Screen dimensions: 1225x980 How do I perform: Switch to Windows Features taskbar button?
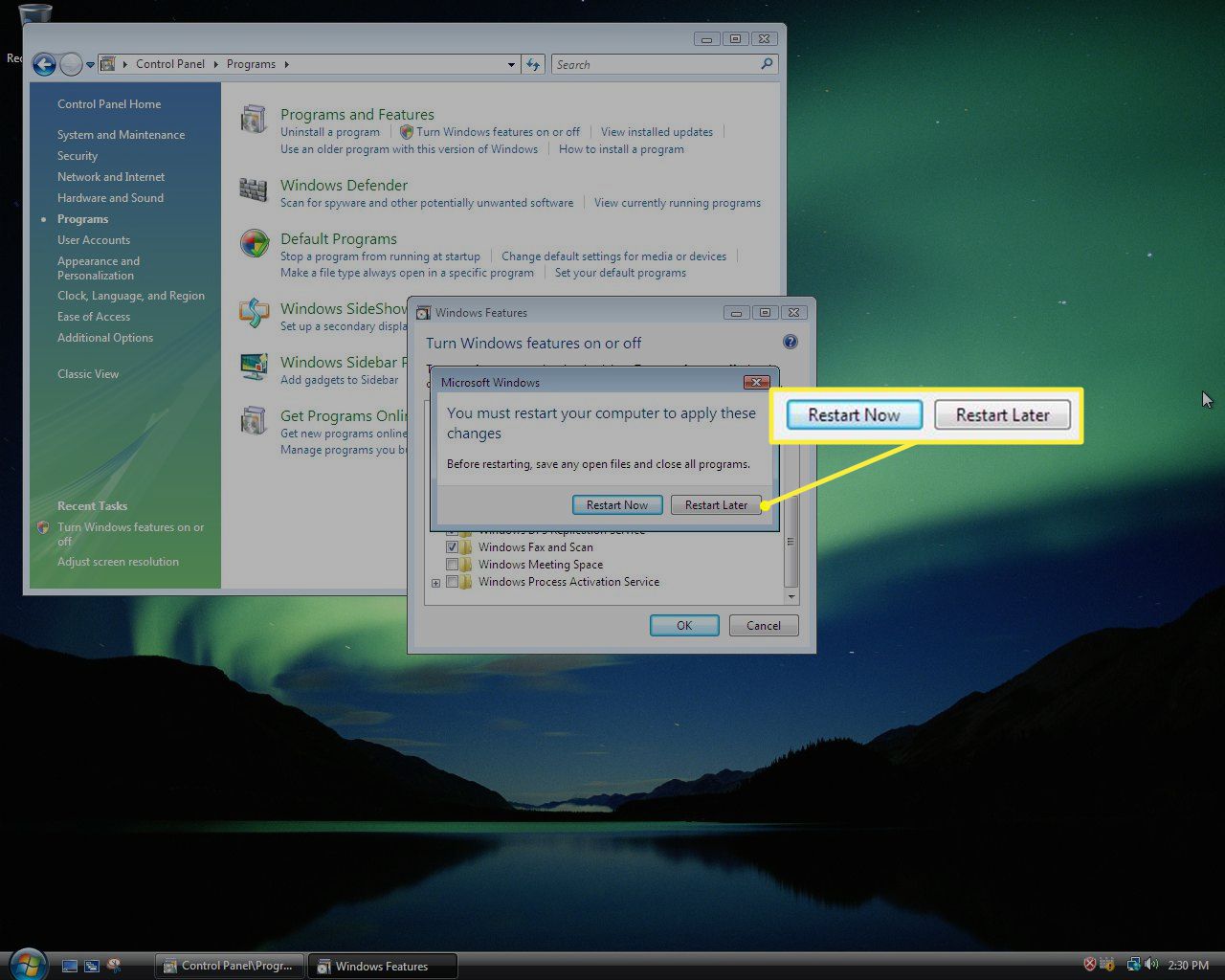(x=383, y=966)
